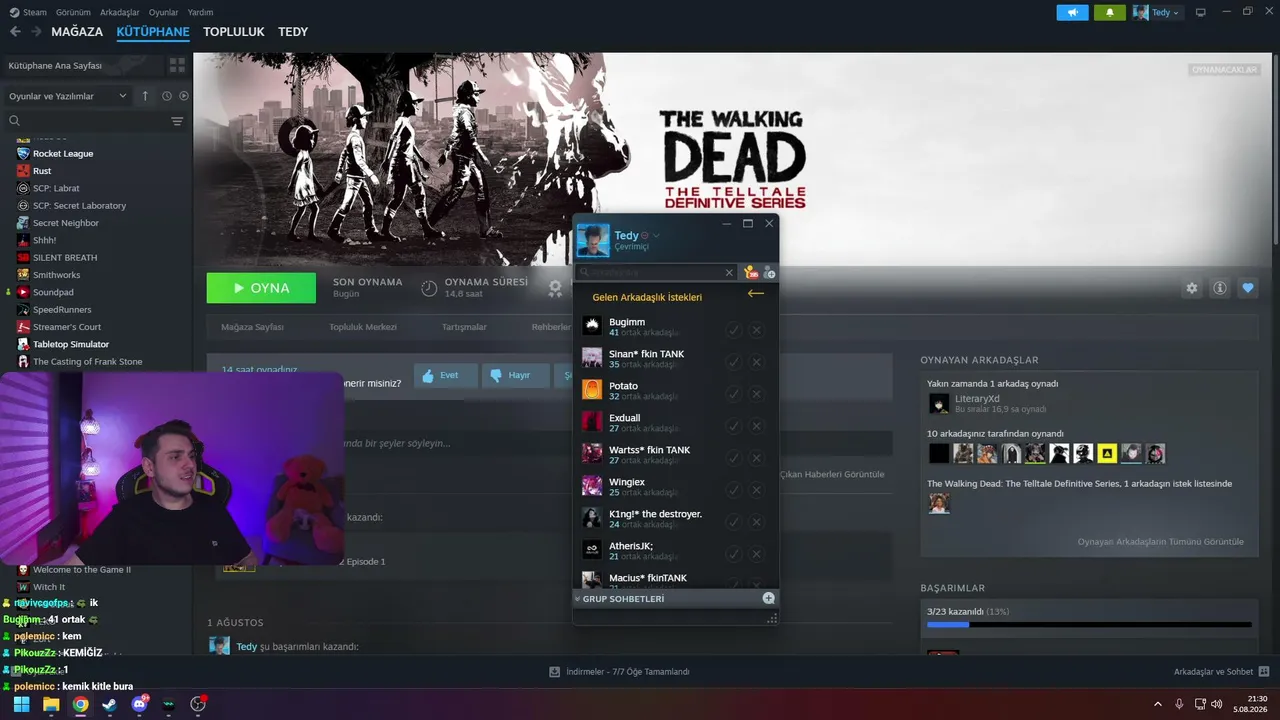
Task: Open Discord from the taskbar
Action: coord(139,704)
